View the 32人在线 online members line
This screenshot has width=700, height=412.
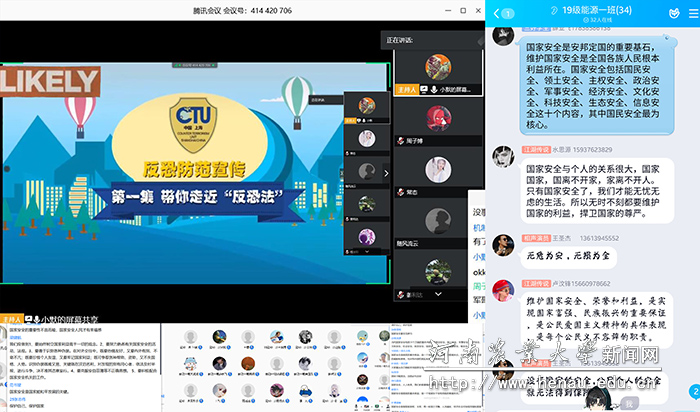pos(597,20)
